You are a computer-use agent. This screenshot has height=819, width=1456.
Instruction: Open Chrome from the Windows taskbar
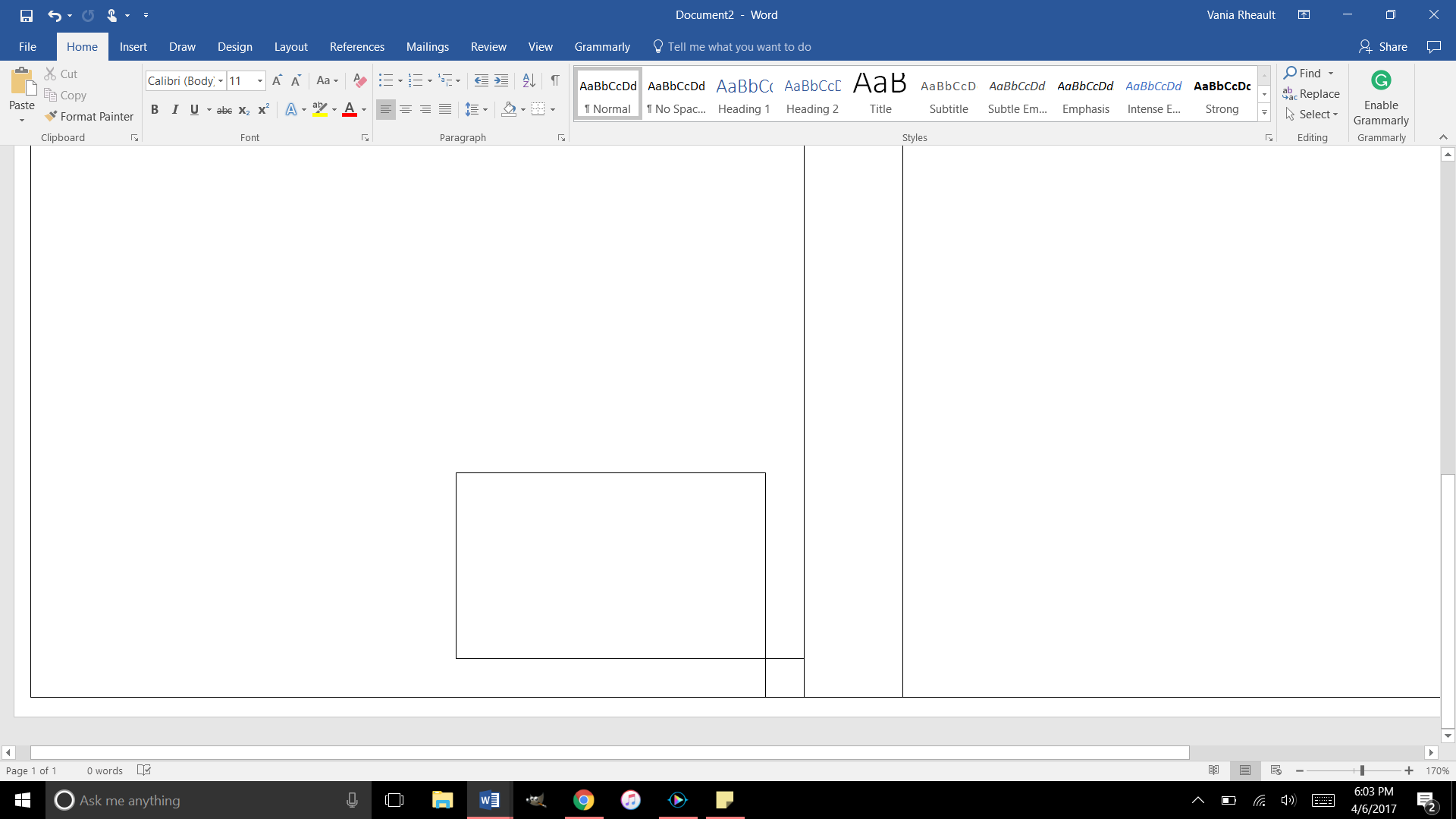pos(584,800)
